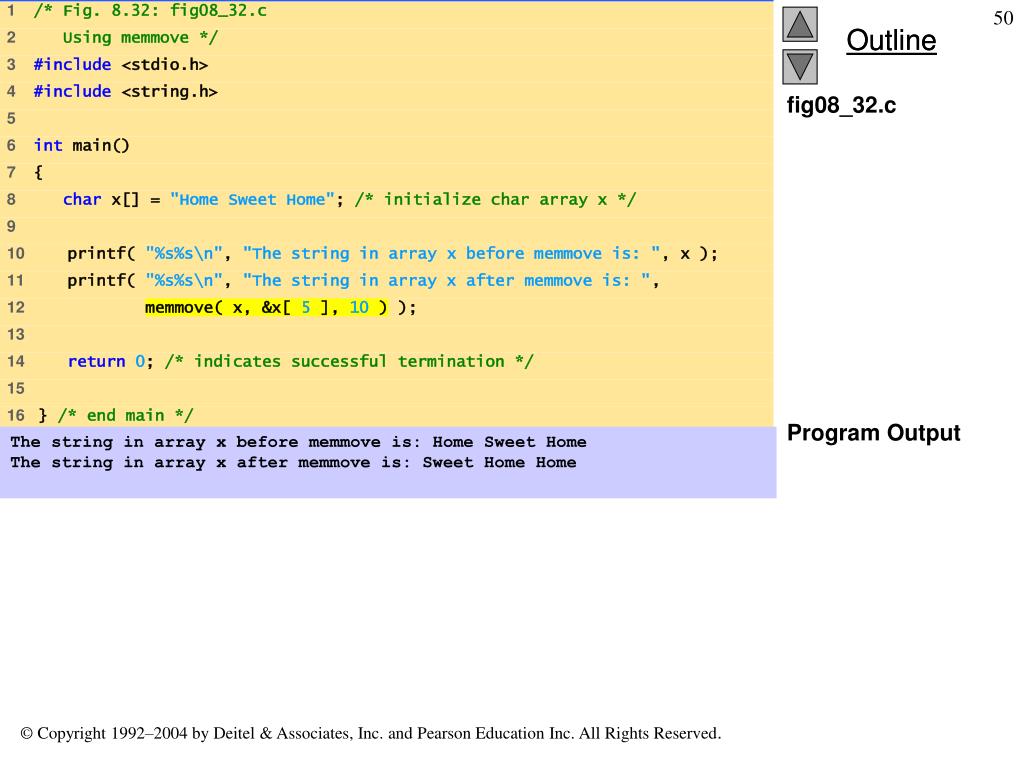1024x768 pixels.
Task: Click the 'indicates successful termination' comment
Action: point(349,361)
